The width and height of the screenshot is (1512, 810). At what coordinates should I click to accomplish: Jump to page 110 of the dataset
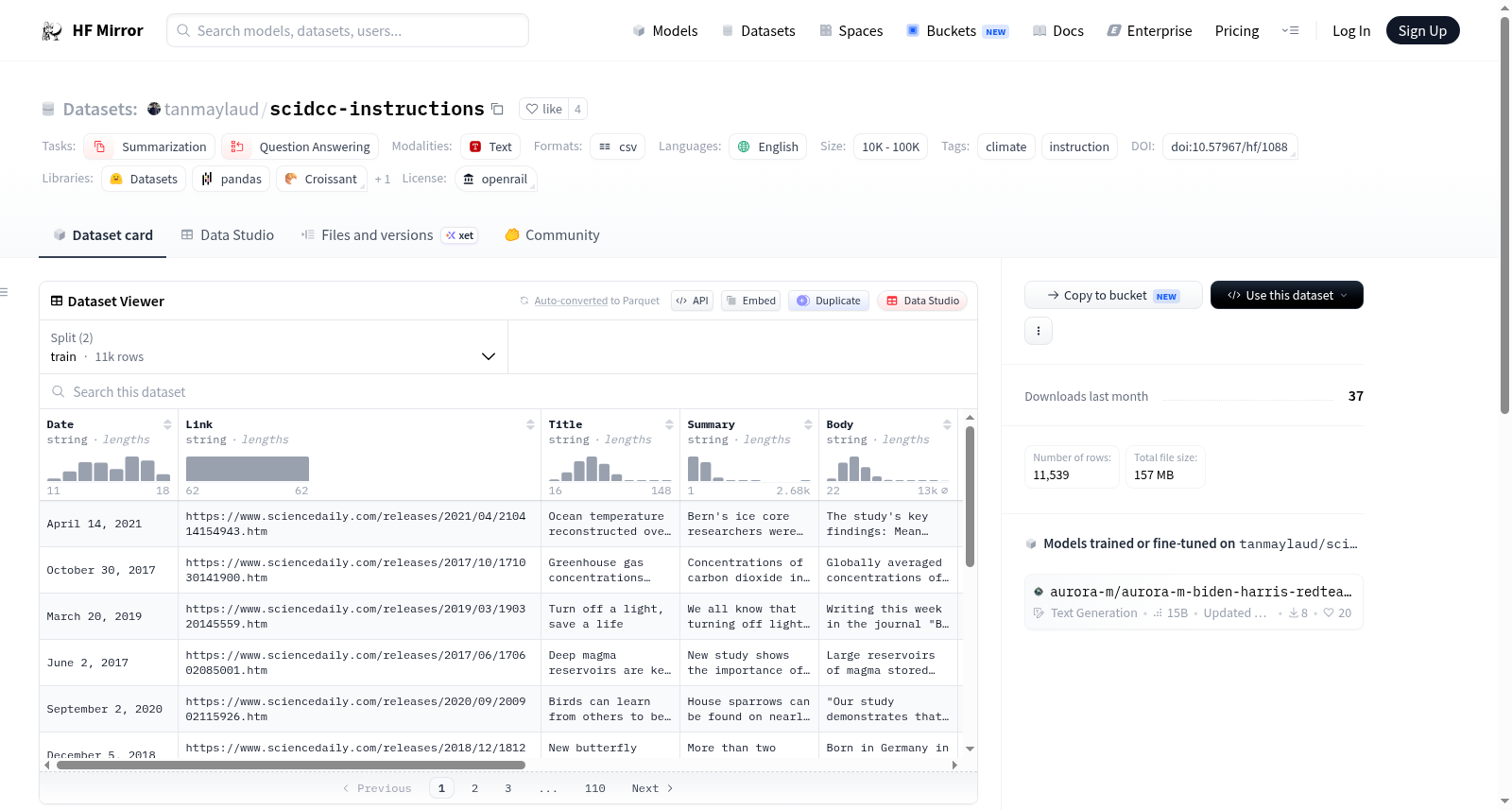tap(595, 788)
